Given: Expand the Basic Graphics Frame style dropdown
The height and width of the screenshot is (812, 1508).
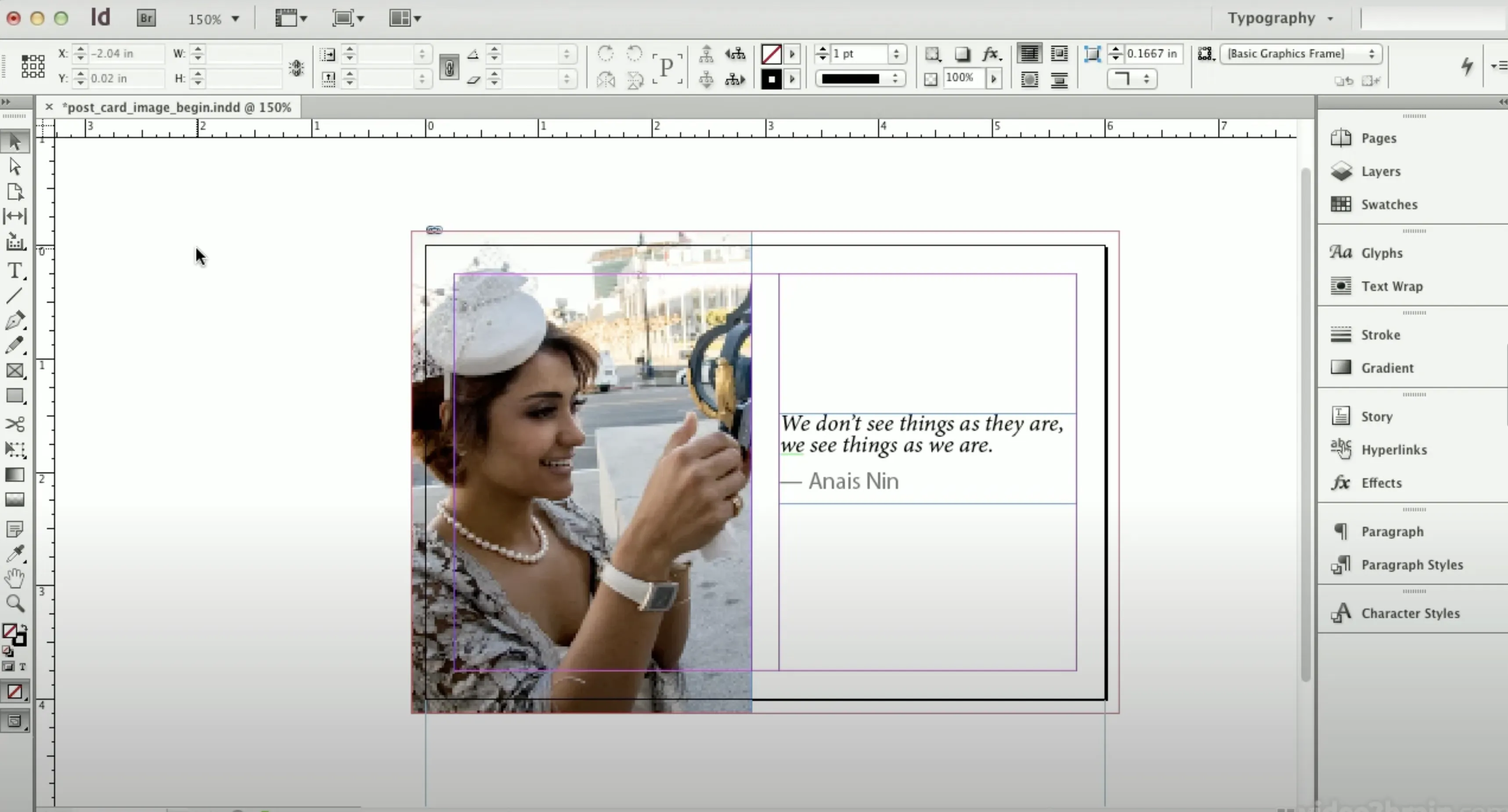Looking at the screenshot, I should 1301,54.
